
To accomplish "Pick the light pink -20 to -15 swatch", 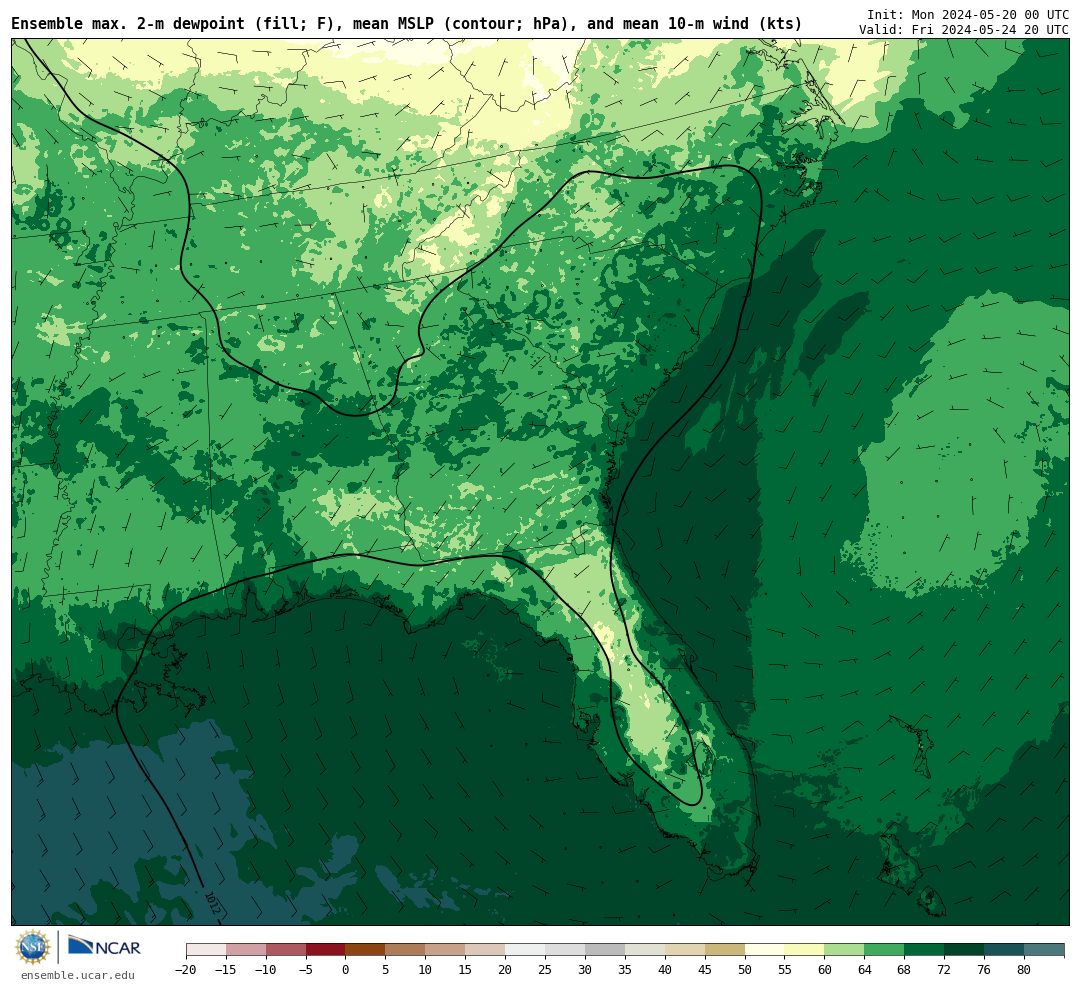I will tap(206, 950).
